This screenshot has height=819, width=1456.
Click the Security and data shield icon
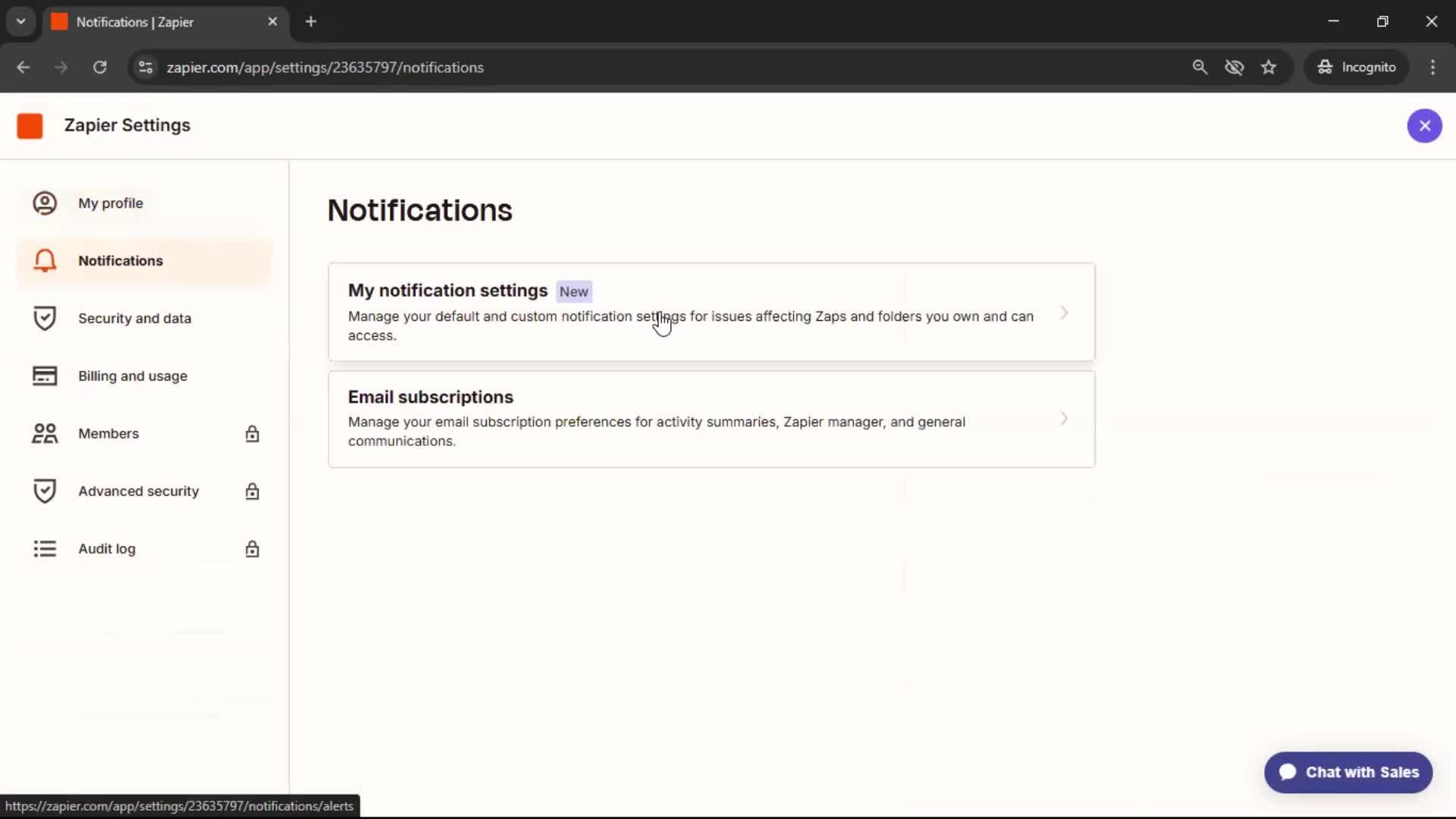tap(45, 318)
